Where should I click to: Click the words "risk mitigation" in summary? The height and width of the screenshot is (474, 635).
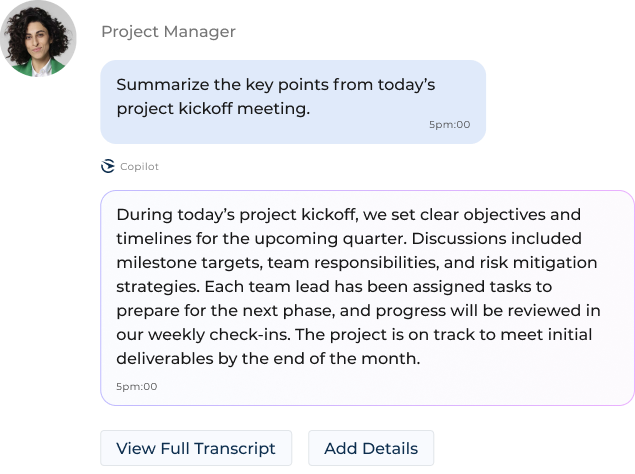click(x=534, y=263)
